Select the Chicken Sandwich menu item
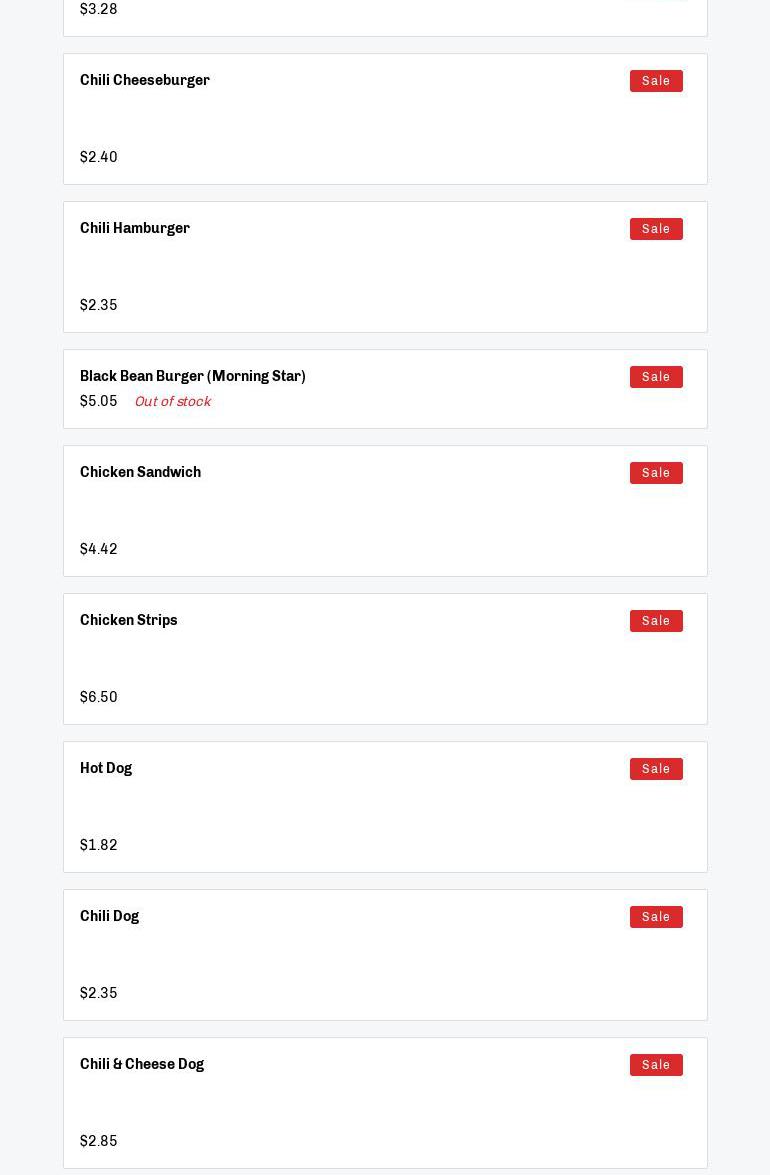The image size is (770, 1175). coord(140,473)
